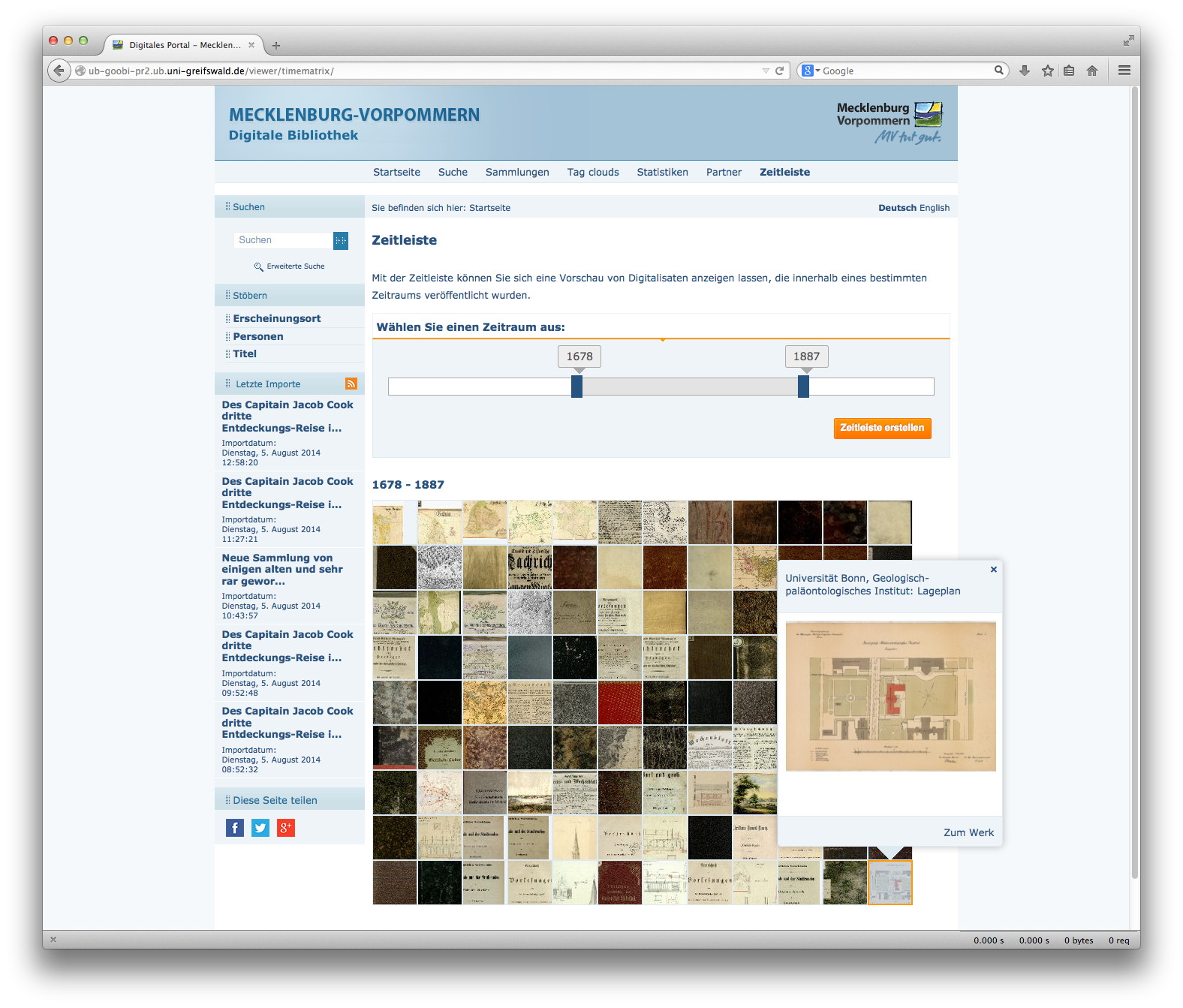Open the Neue Sammlung von einigen alten import
Screen dimensions: 1183x1008
[x=282, y=570]
